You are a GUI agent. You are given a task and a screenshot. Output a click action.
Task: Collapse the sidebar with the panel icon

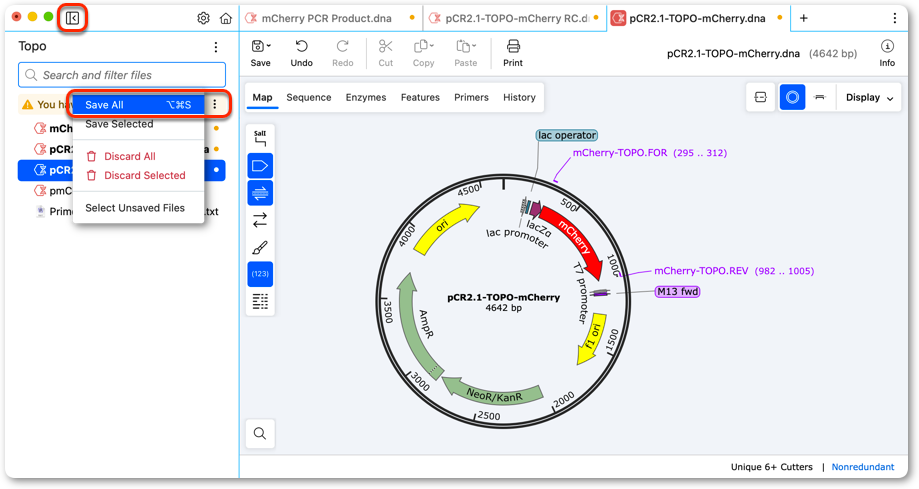[x=73, y=18]
